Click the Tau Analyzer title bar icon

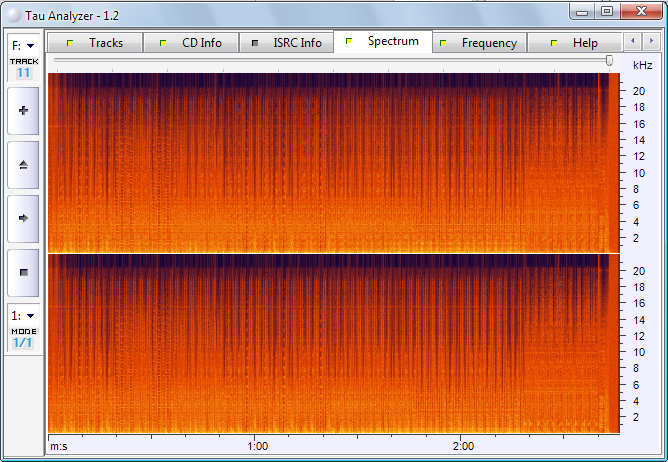click(13, 11)
